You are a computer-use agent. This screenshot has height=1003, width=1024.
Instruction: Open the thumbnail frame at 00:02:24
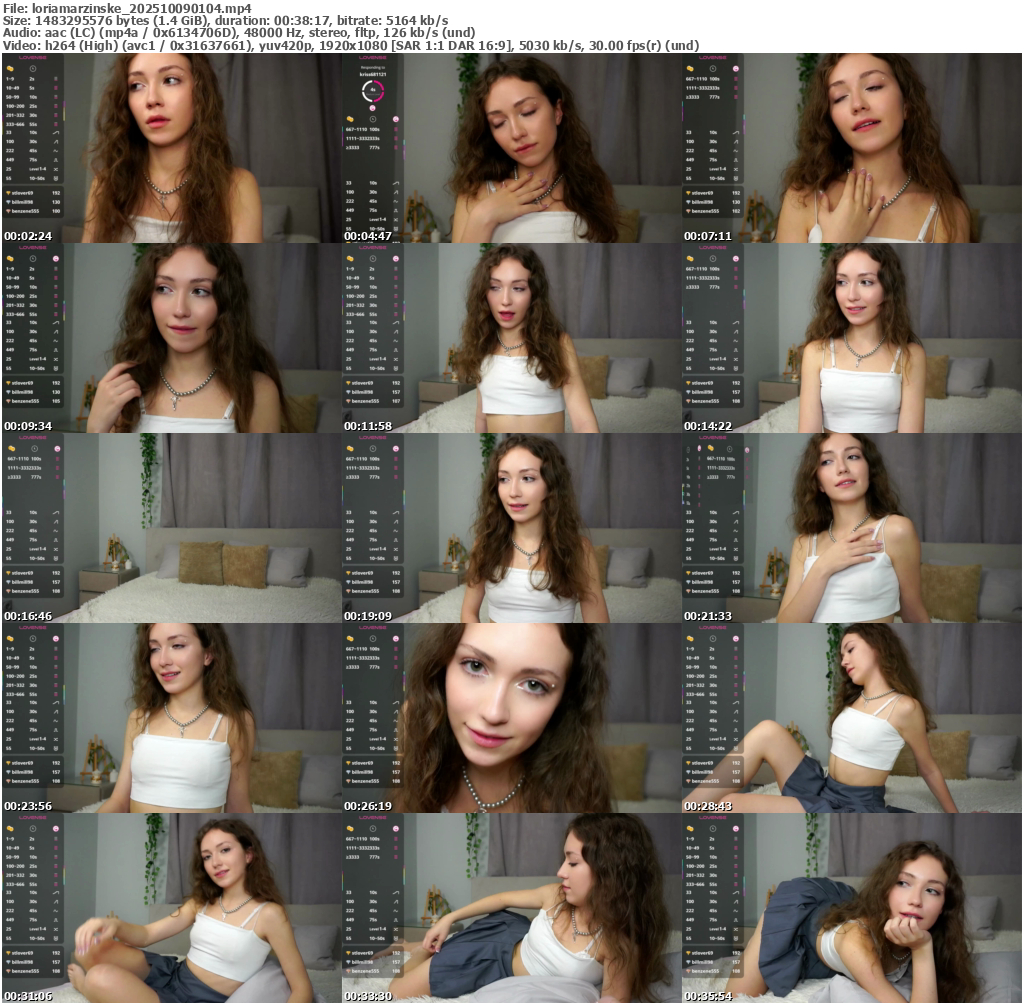171,148
